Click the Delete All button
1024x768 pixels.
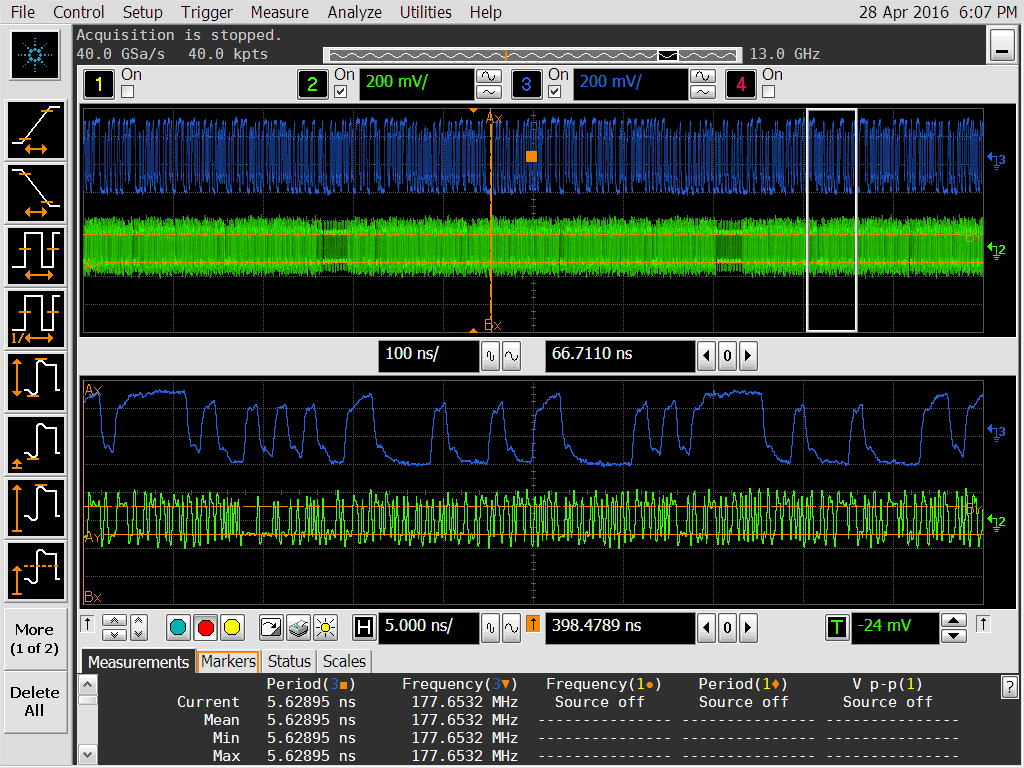[34, 701]
